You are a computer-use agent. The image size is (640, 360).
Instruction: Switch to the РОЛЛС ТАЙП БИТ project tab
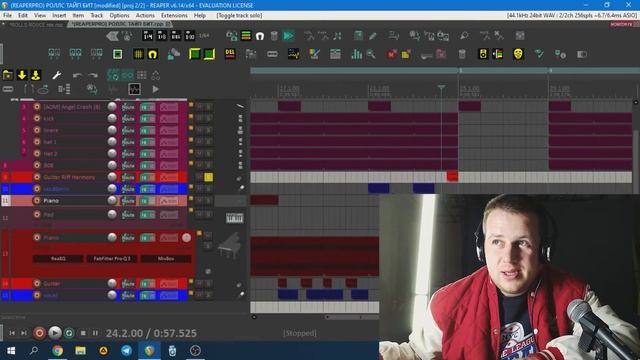click(x=121, y=24)
